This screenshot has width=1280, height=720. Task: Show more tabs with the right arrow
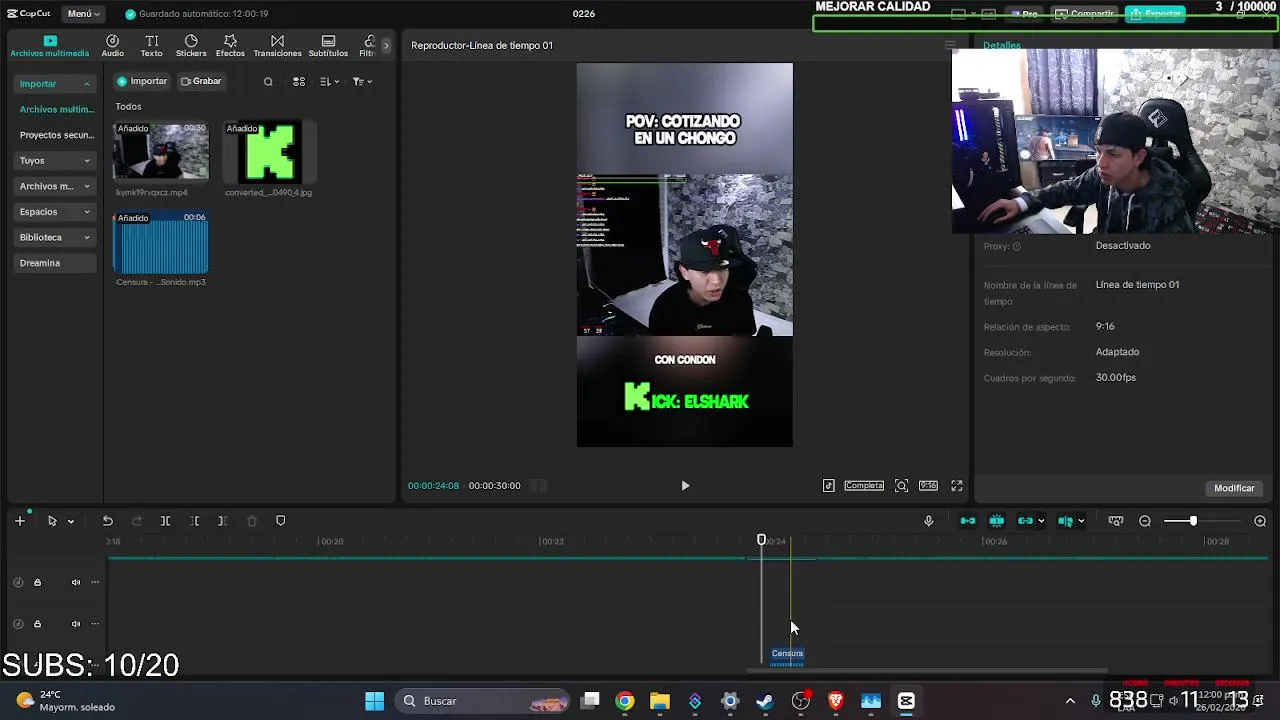pos(386,46)
